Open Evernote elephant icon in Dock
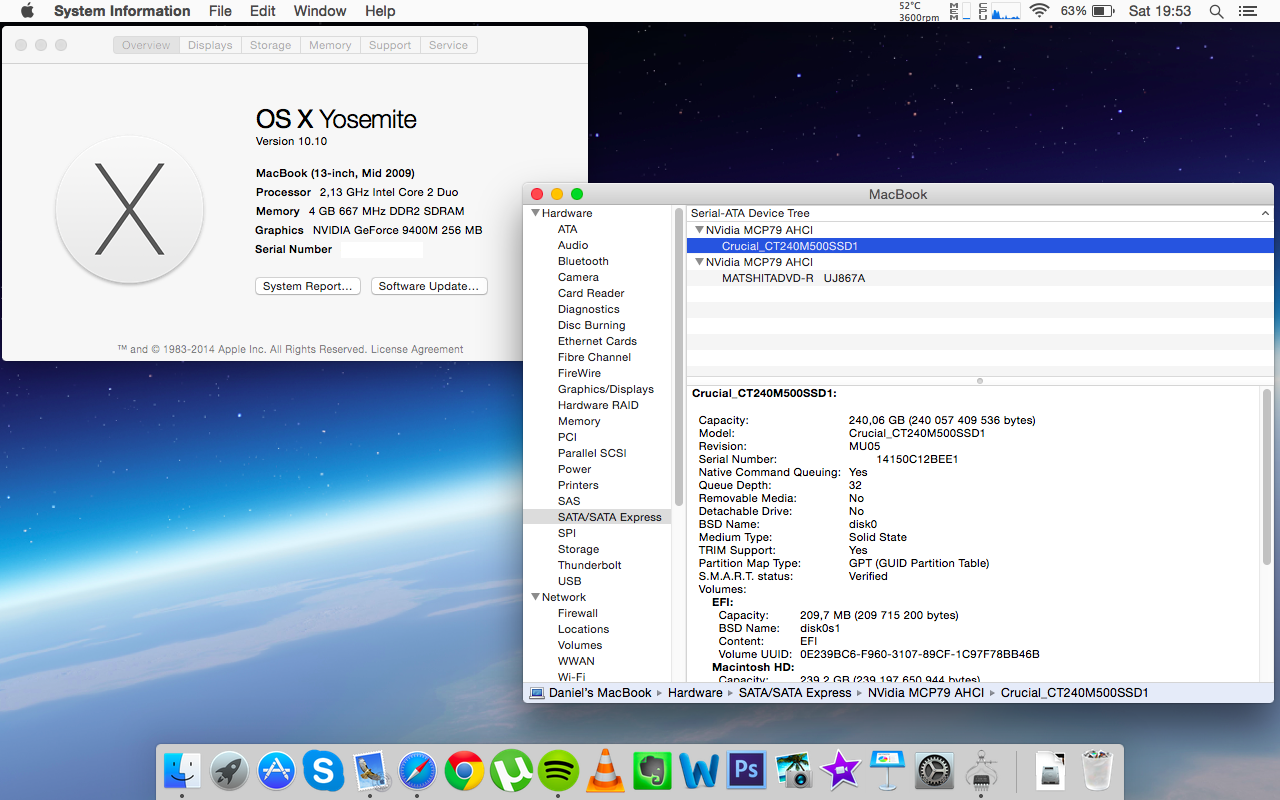1280x800 pixels. click(652, 770)
